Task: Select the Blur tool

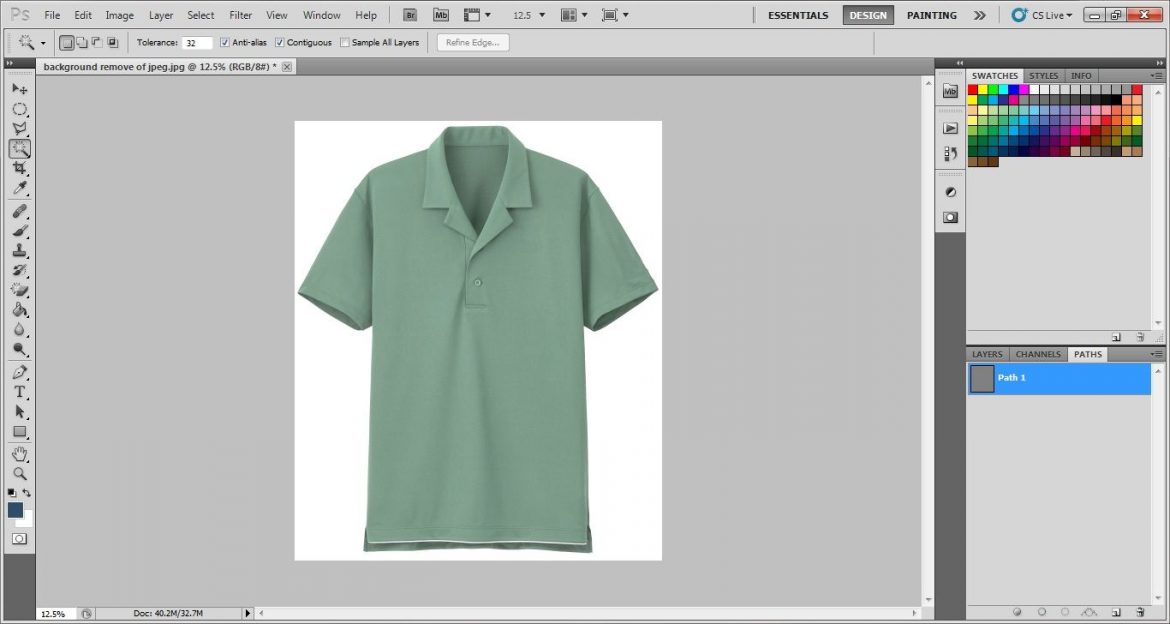Action: point(19,330)
